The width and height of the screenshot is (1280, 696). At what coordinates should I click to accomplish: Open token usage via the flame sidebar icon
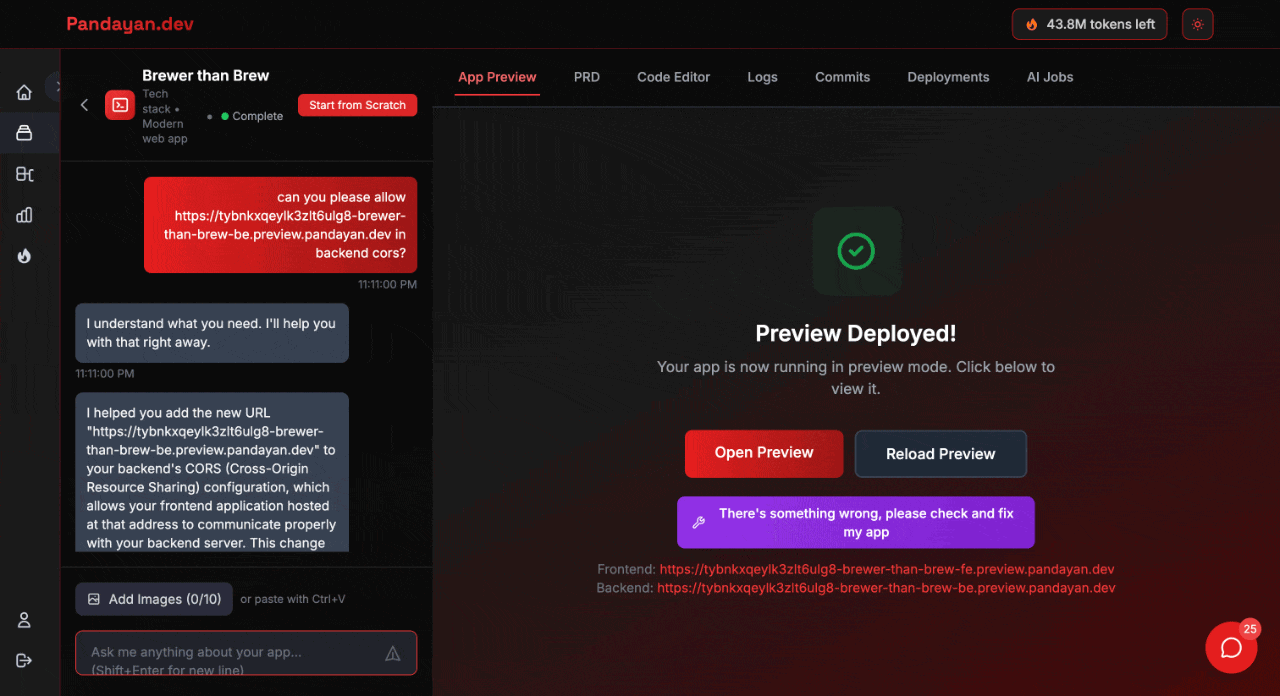pyautogui.click(x=23, y=255)
